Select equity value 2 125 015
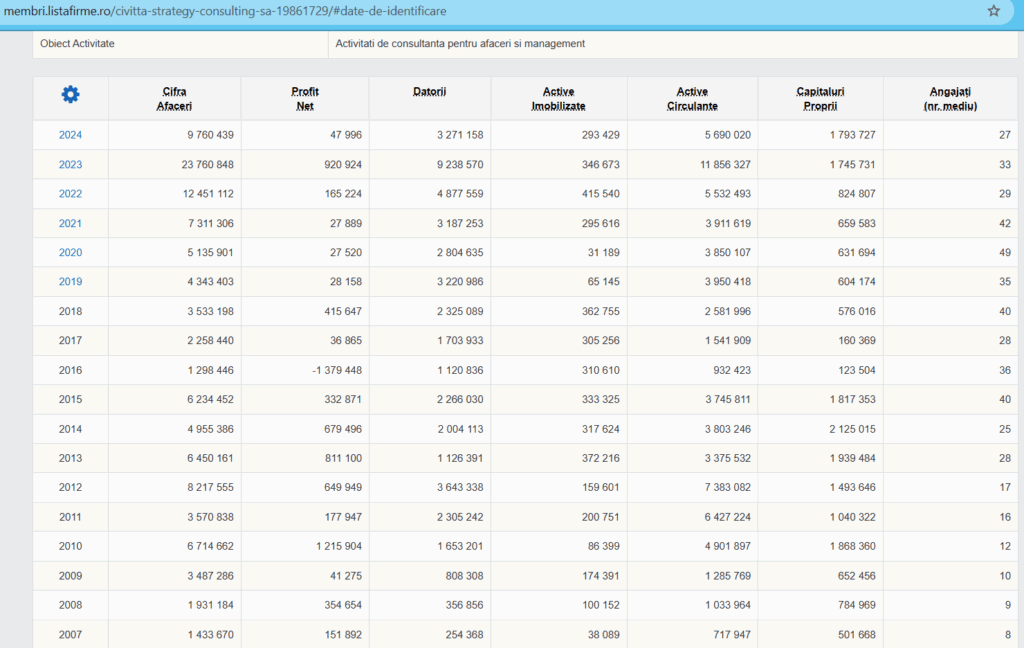 (853, 429)
